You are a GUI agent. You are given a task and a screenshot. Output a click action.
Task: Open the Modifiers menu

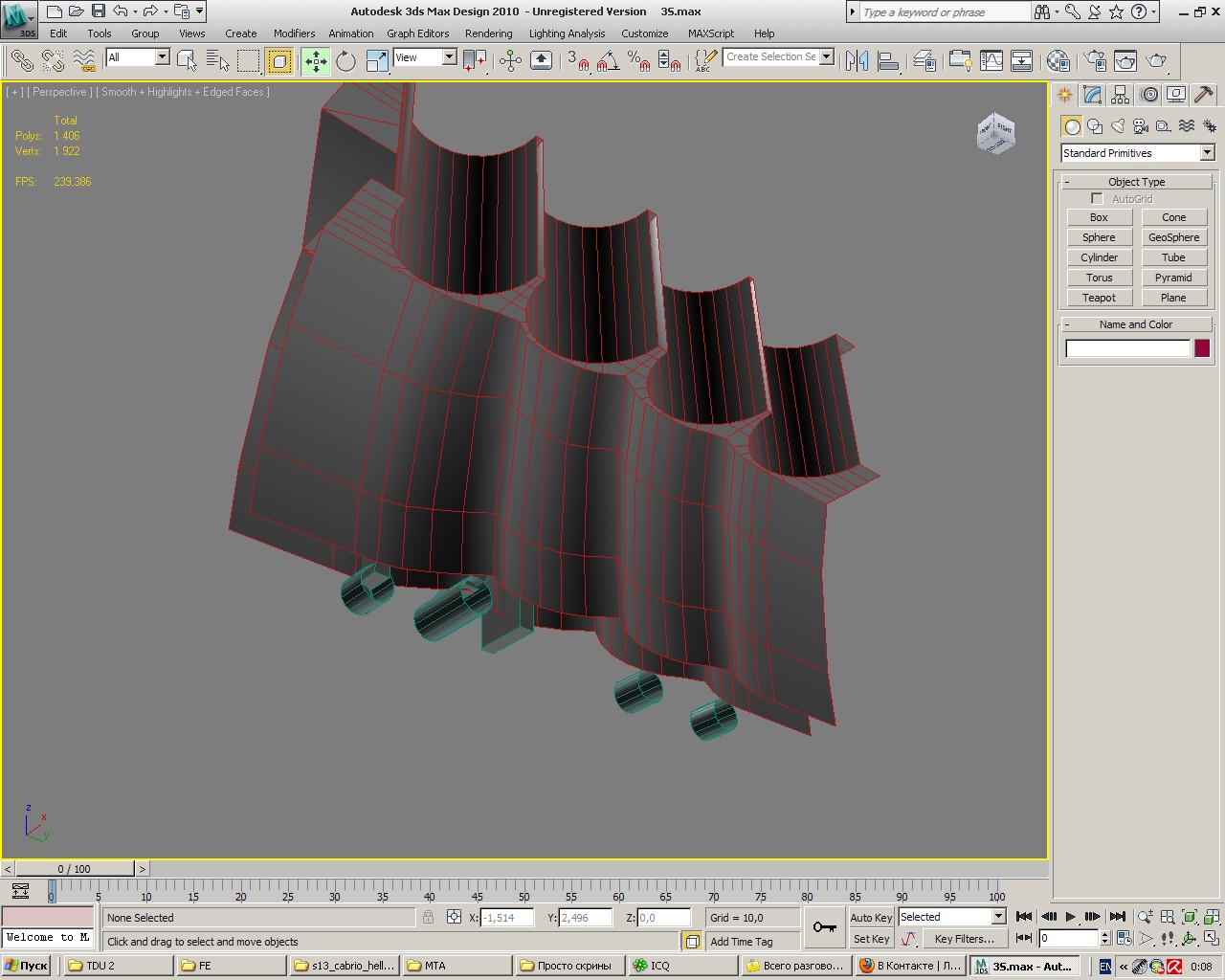click(294, 33)
